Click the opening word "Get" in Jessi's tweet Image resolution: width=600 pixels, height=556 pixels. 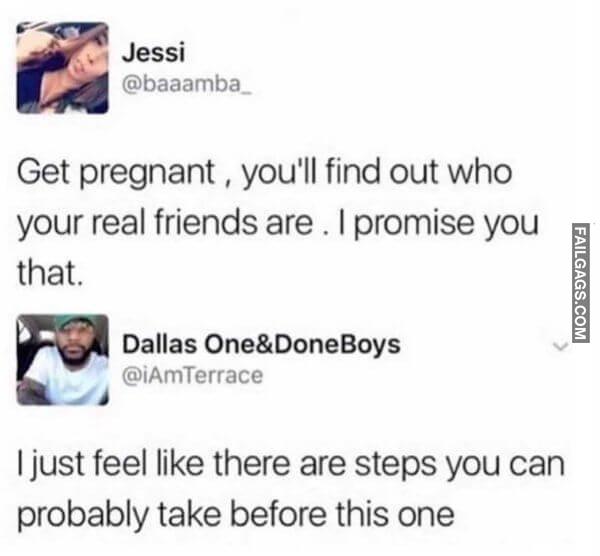coord(43,172)
